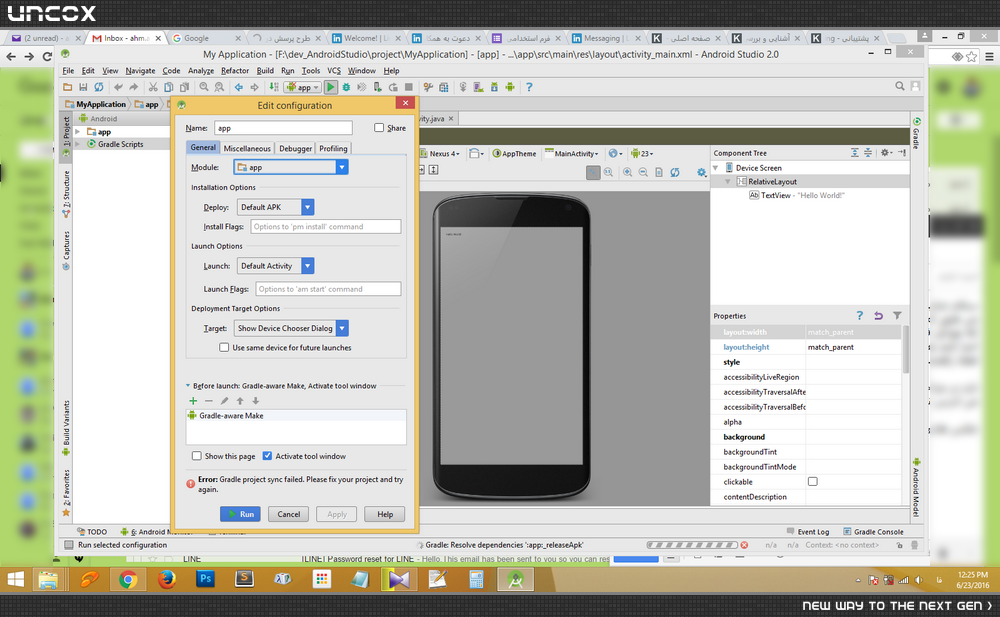Viewport: 1000px width, 617px height.
Task: Toggle the clickable property checkbox
Action: click(812, 482)
